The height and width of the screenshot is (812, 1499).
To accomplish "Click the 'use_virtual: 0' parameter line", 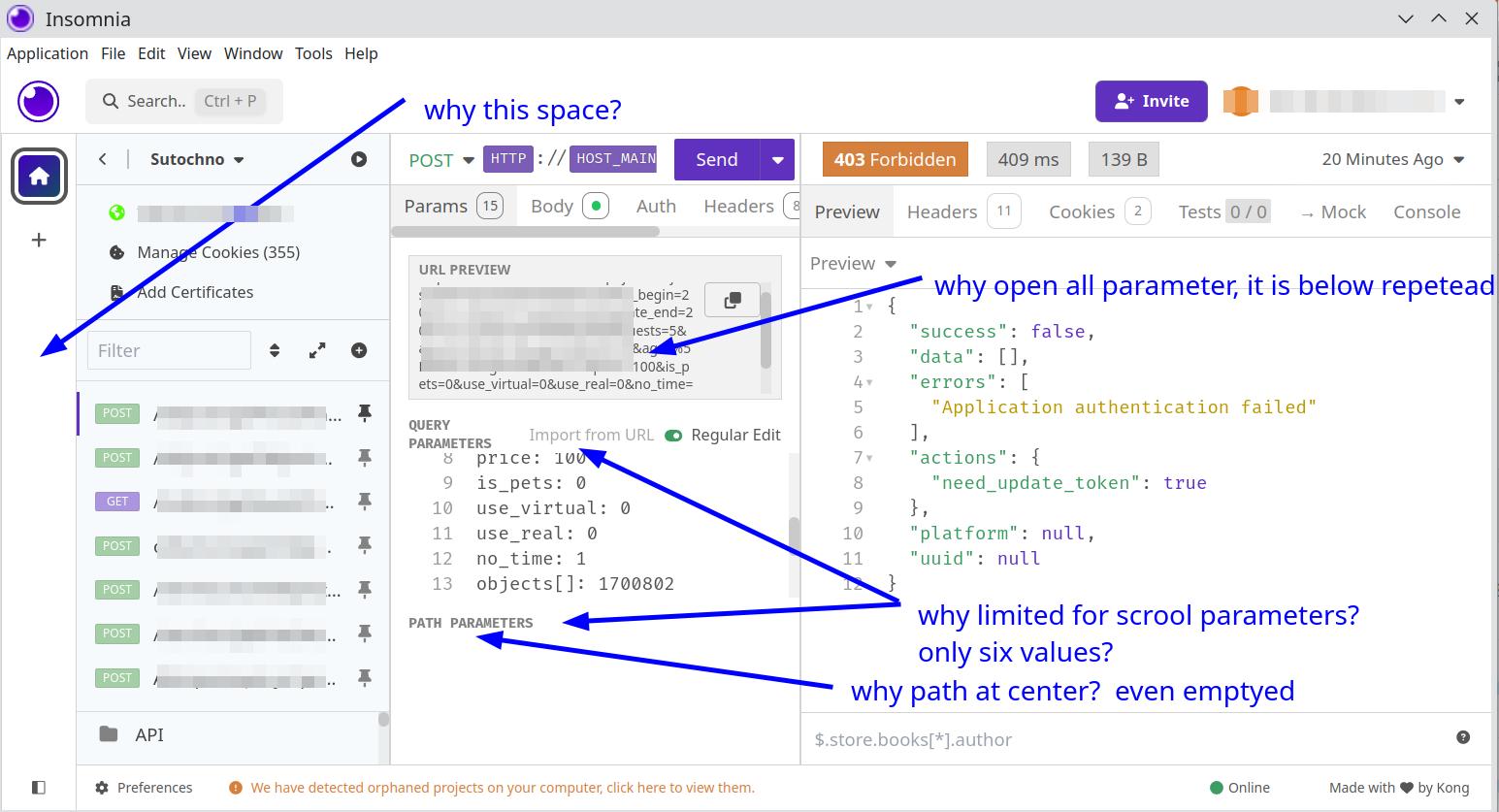I will [x=553, y=508].
